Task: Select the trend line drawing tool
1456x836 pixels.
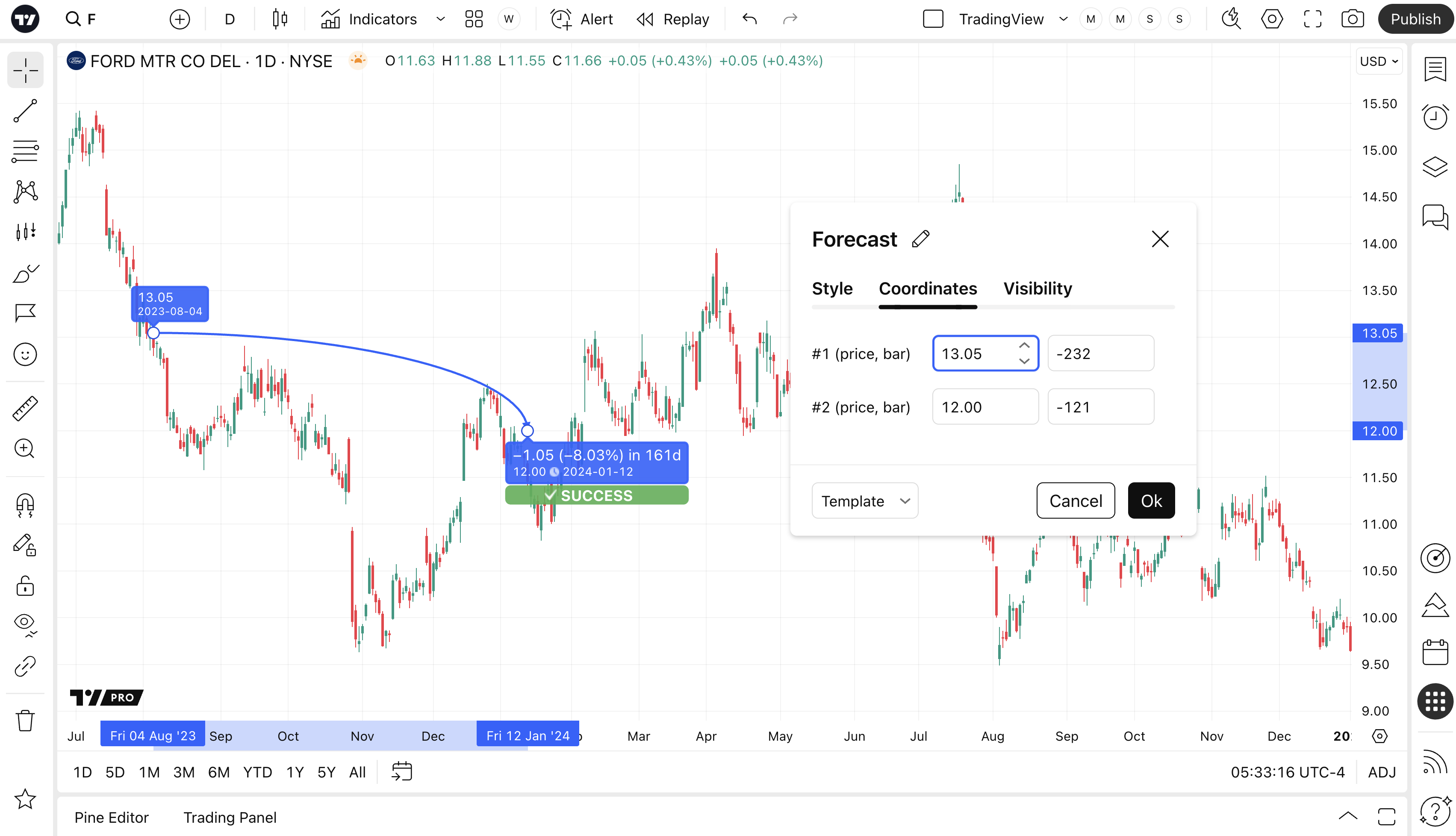Action: point(25,111)
